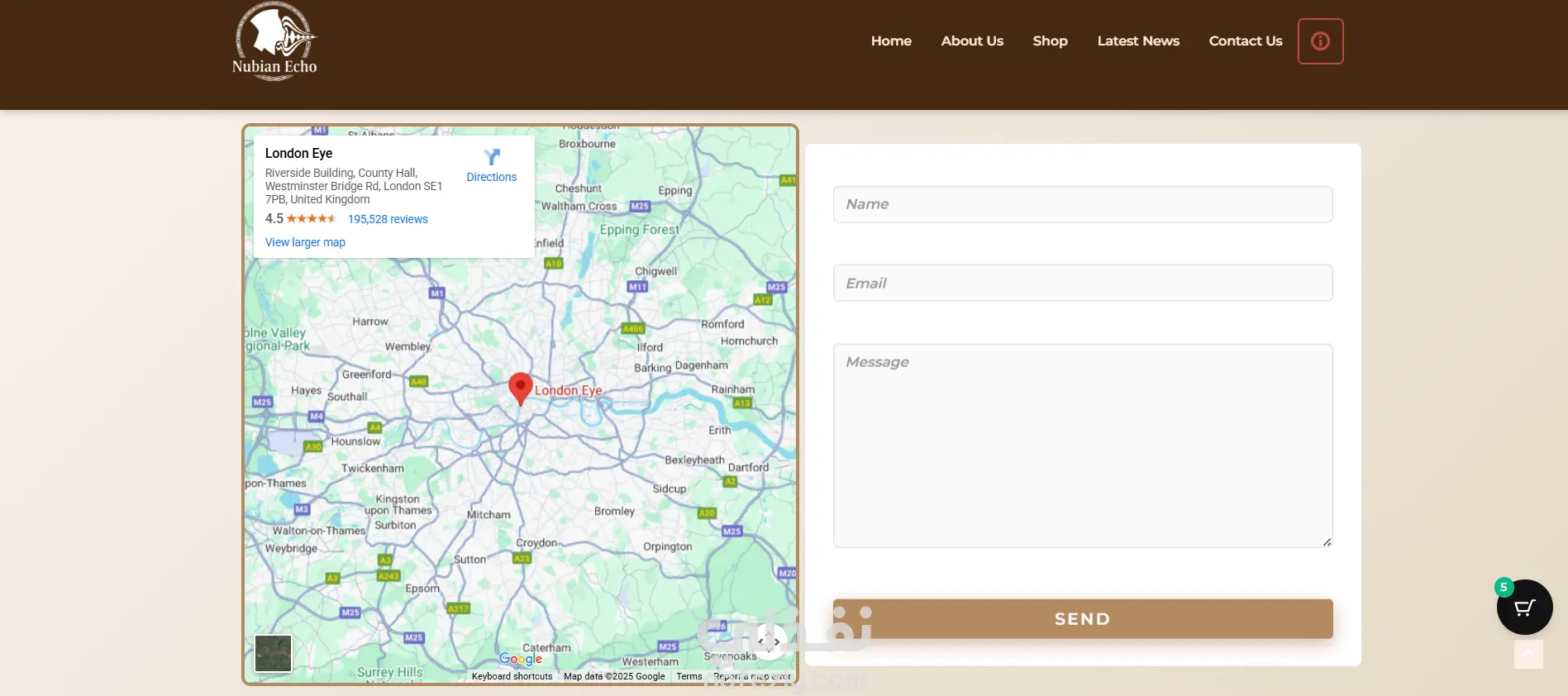The image size is (1568, 696).
Task: Click the Bexleyheath label on the map
Action: pos(694,460)
